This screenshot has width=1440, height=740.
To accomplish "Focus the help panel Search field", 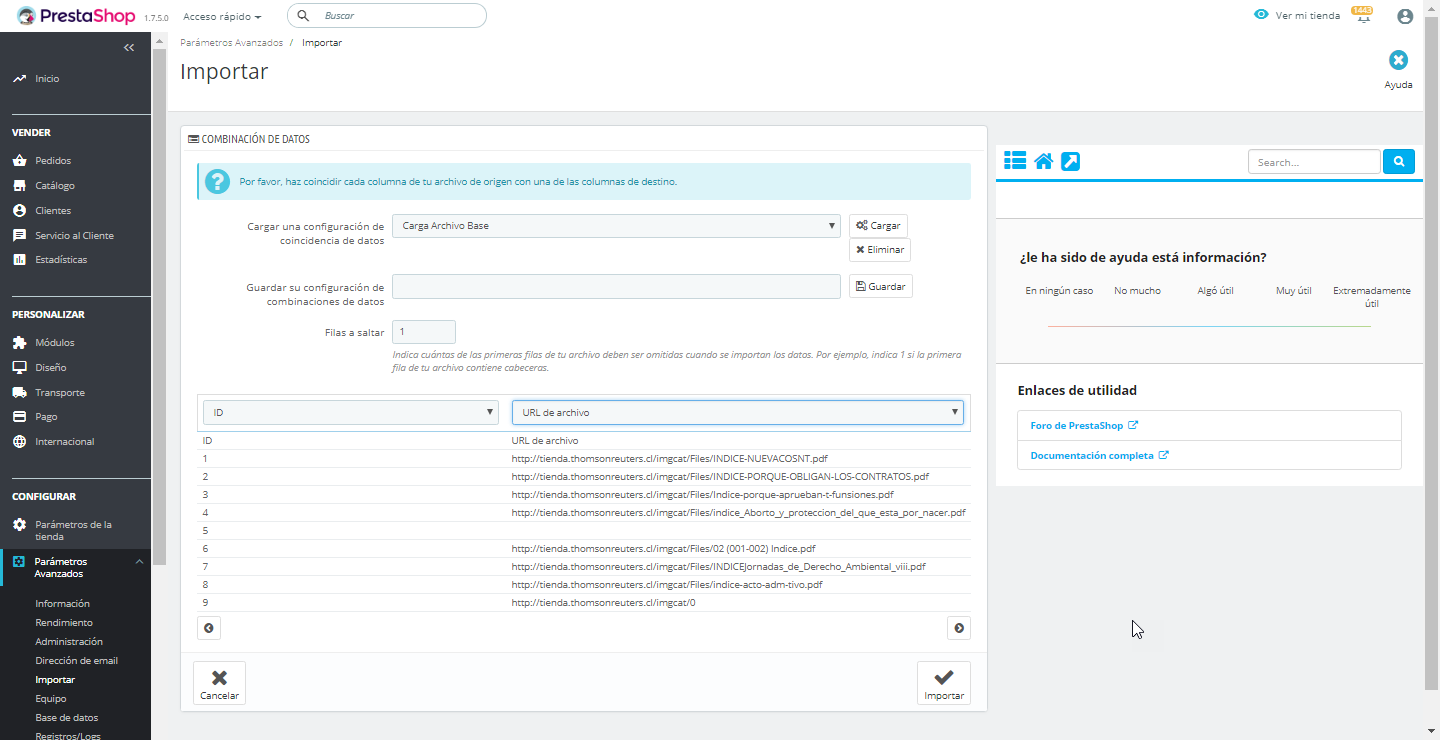I will tap(1314, 162).
